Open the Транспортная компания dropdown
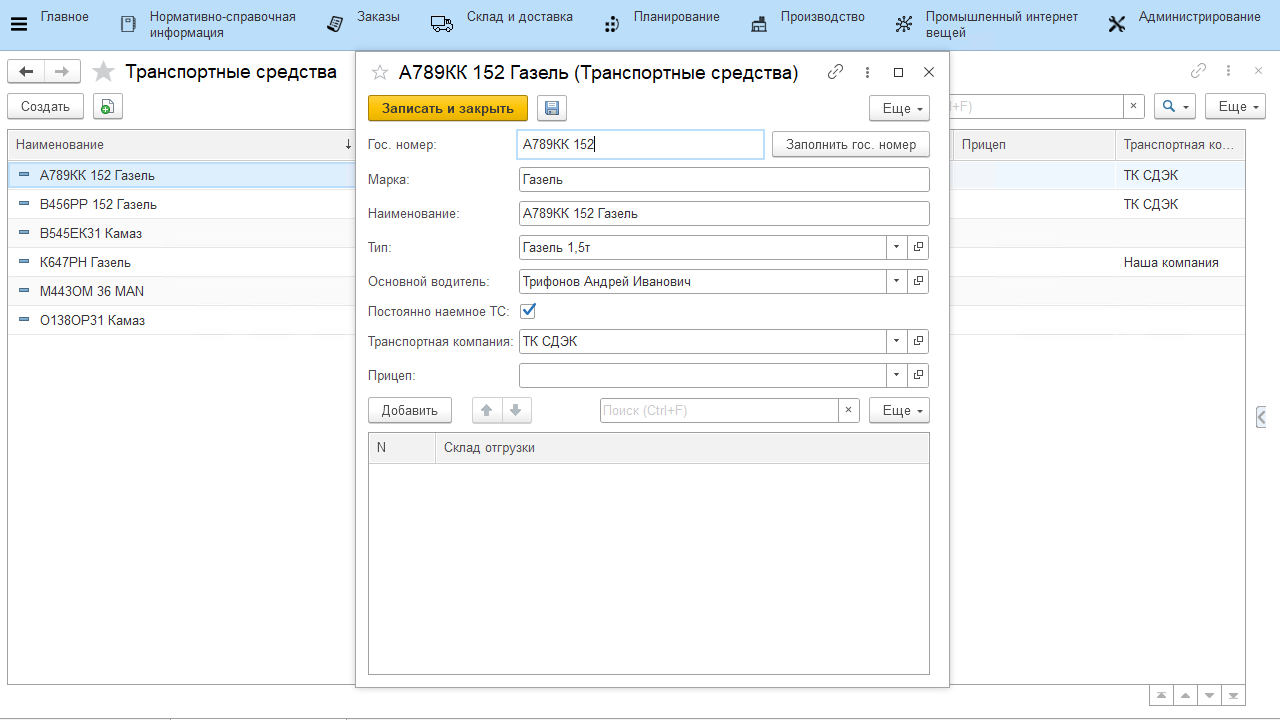This screenshot has height=720, width=1280. pyautogui.click(x=897, y=341)
